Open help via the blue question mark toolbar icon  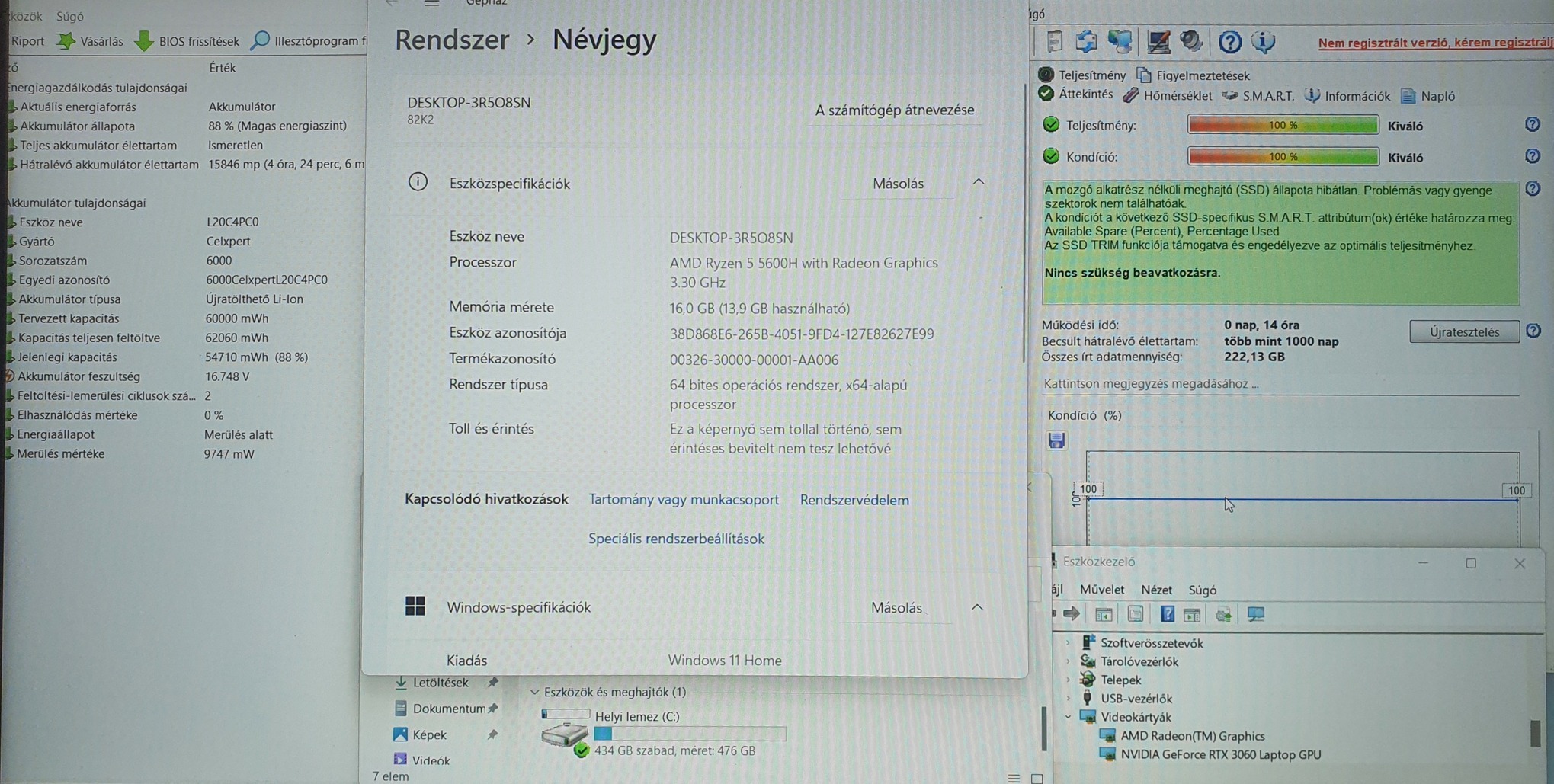(1229, 42)
